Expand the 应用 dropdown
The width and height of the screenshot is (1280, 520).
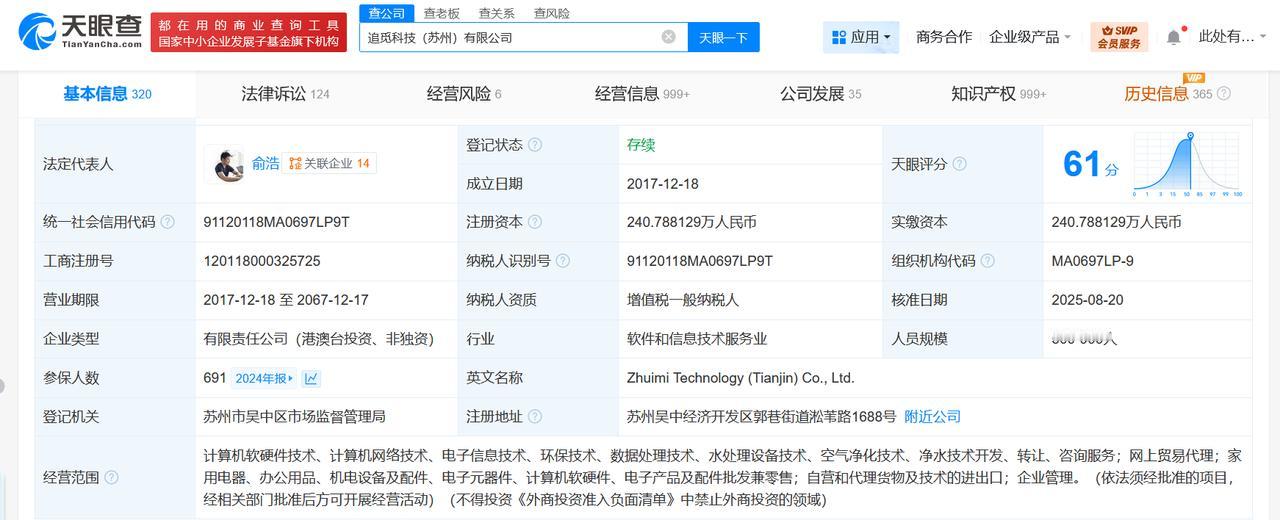pyautogui.click(x=861, y=38)
